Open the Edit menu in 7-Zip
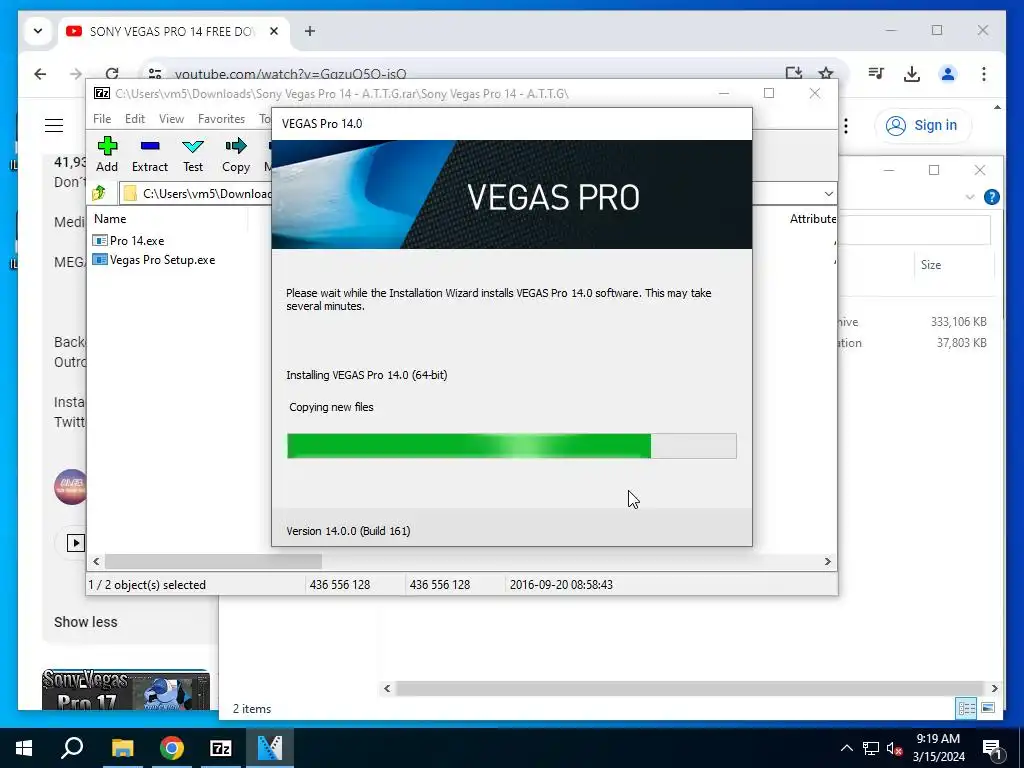This screenshot has height=768, width=1024. tap(135, 119)
